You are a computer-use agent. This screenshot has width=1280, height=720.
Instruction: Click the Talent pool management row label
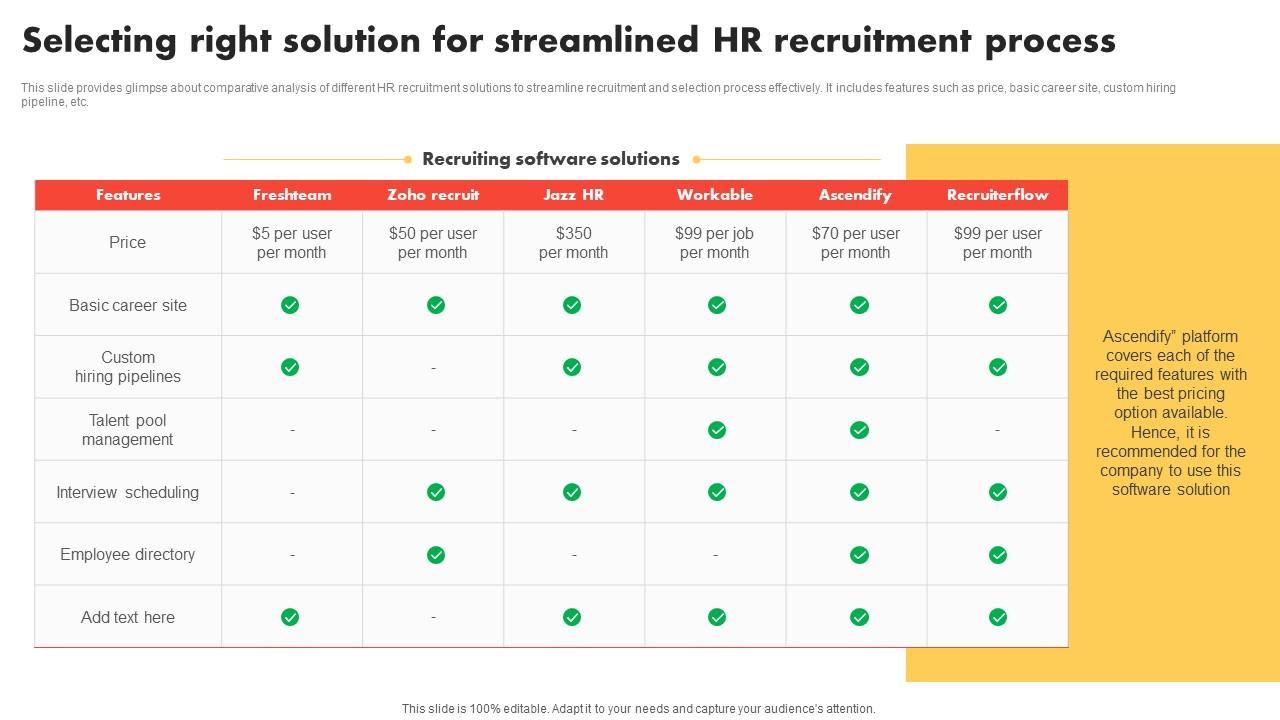pos(128,430)
